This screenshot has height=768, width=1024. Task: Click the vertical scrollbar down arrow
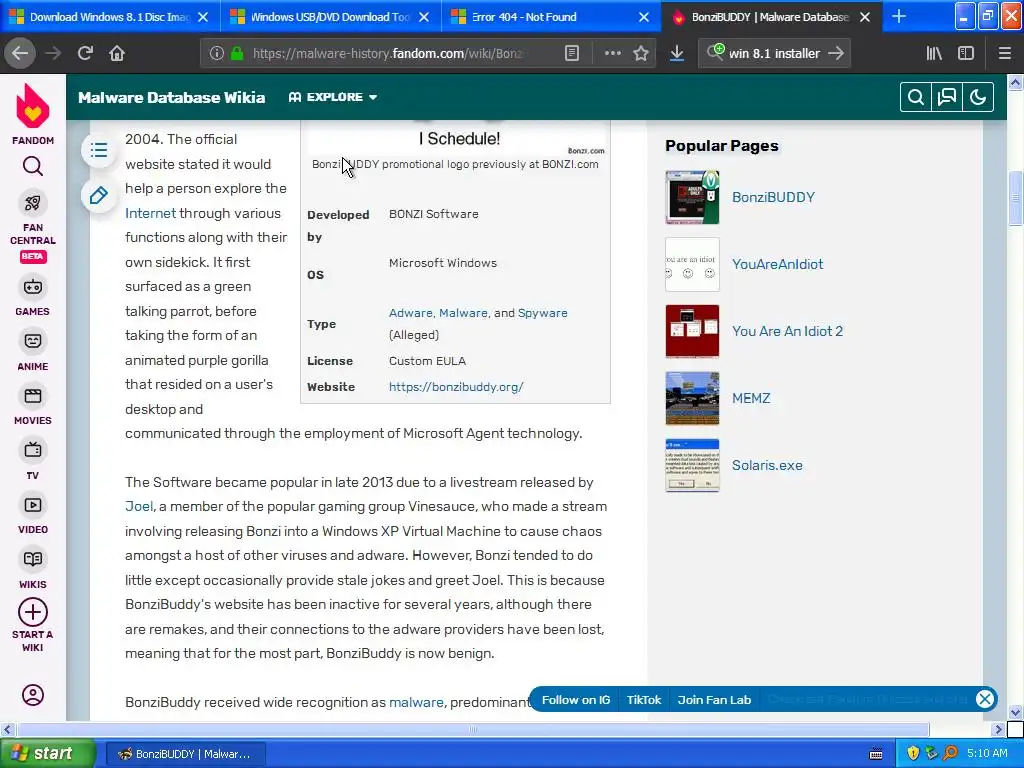(x=1015, y=712)
